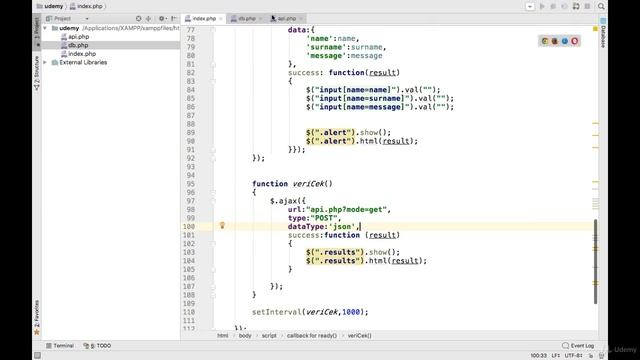Click the Hector inspector status bar icon
This screenshot has height=360, width=640.
[x=601, y=356]
